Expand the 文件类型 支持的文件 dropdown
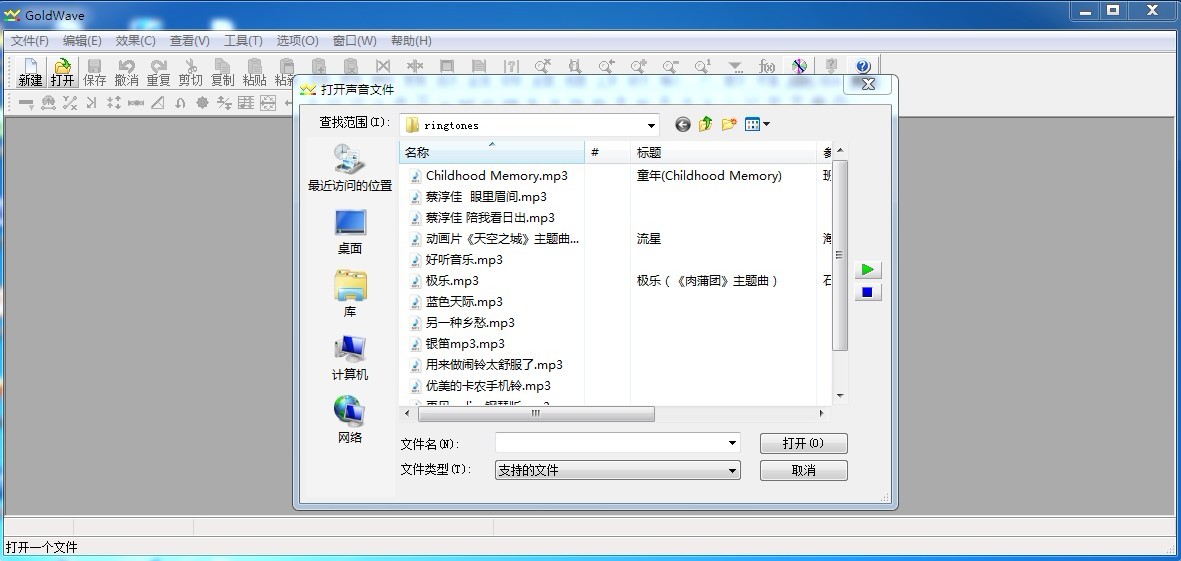The height and width of the screenshot is (561, 1181). 732,471
